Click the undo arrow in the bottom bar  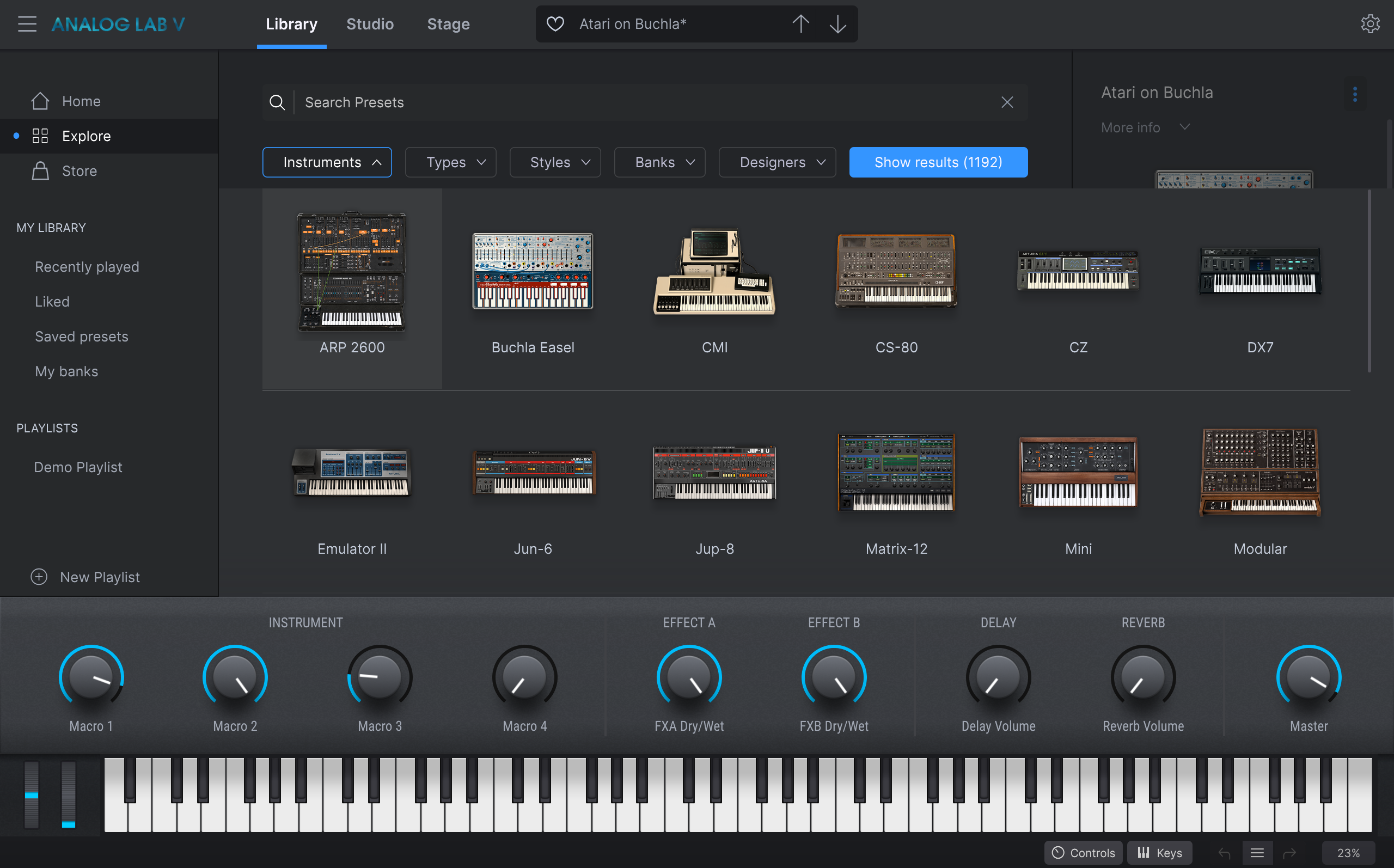click(x=1224, y=853)
